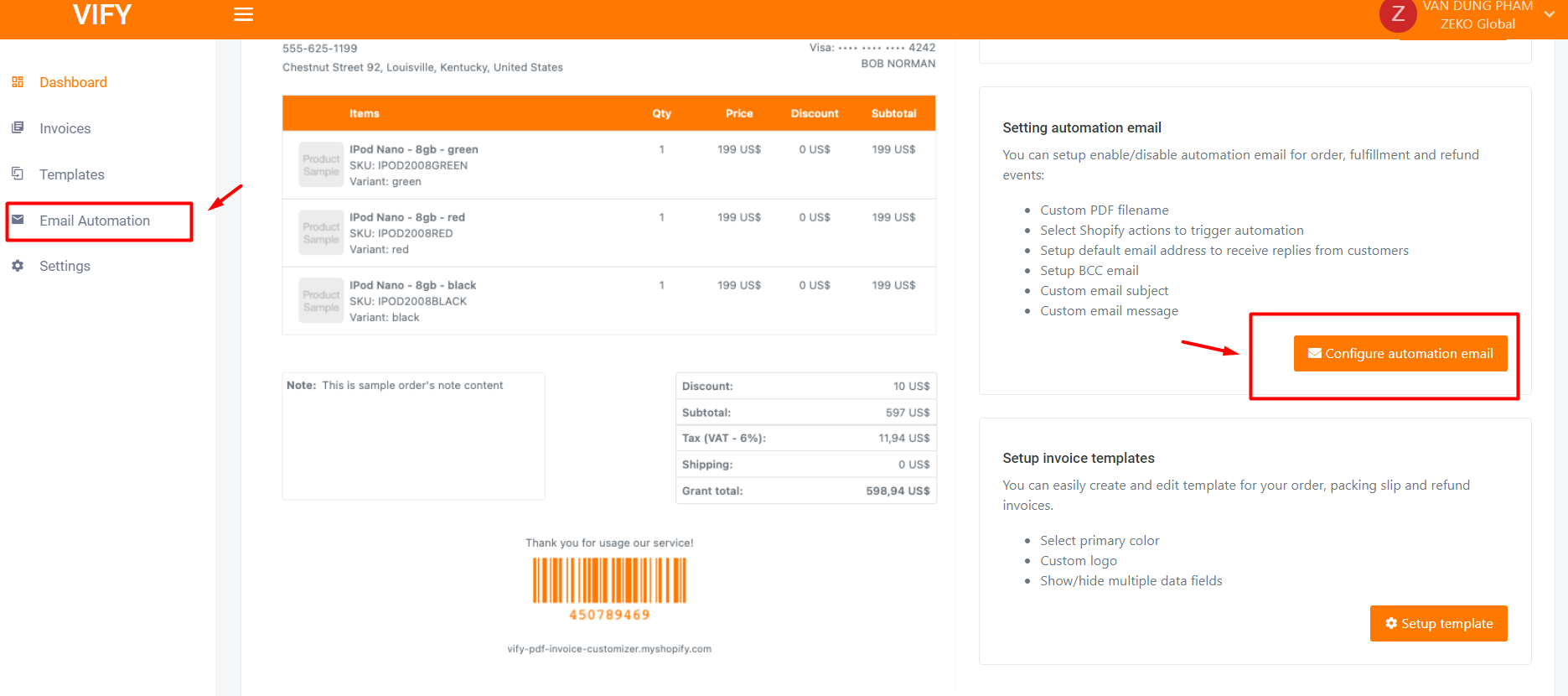
Task: Go to Invoices in sidebar
Action: pos(65,128)
